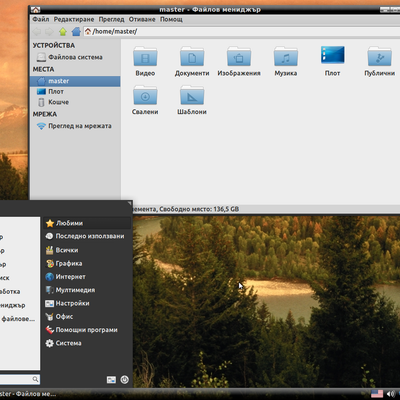Open the Отиване menu
The height and width of the screenshot is (400, 400).
coord(142,19)
